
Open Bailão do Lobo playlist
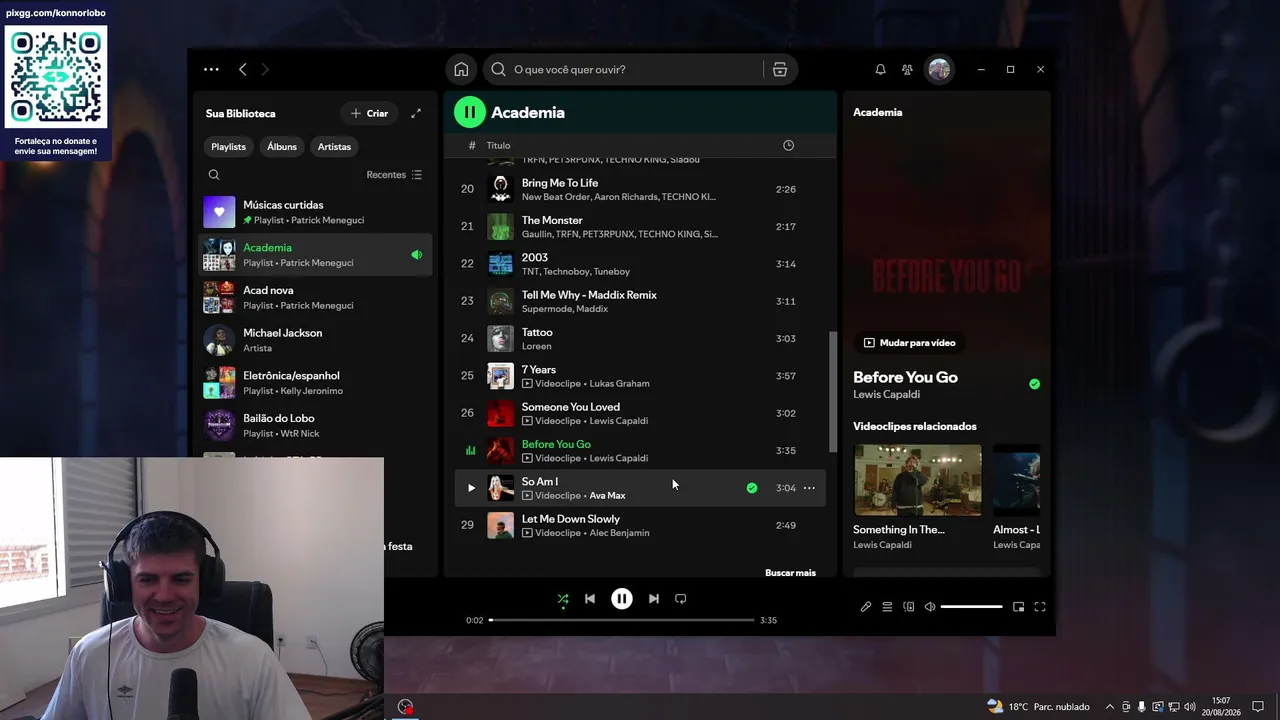(315, 425)
